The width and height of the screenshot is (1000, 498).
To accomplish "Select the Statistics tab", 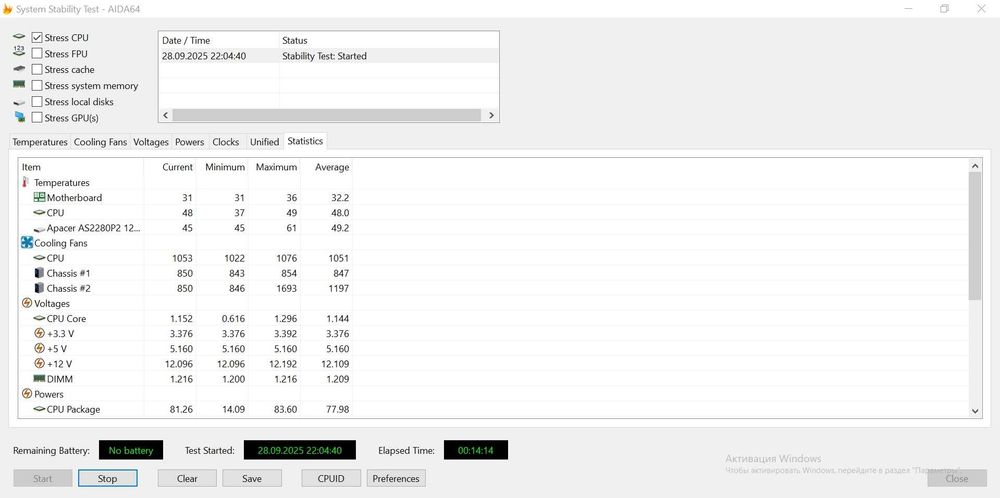I will tap(305, 141).
